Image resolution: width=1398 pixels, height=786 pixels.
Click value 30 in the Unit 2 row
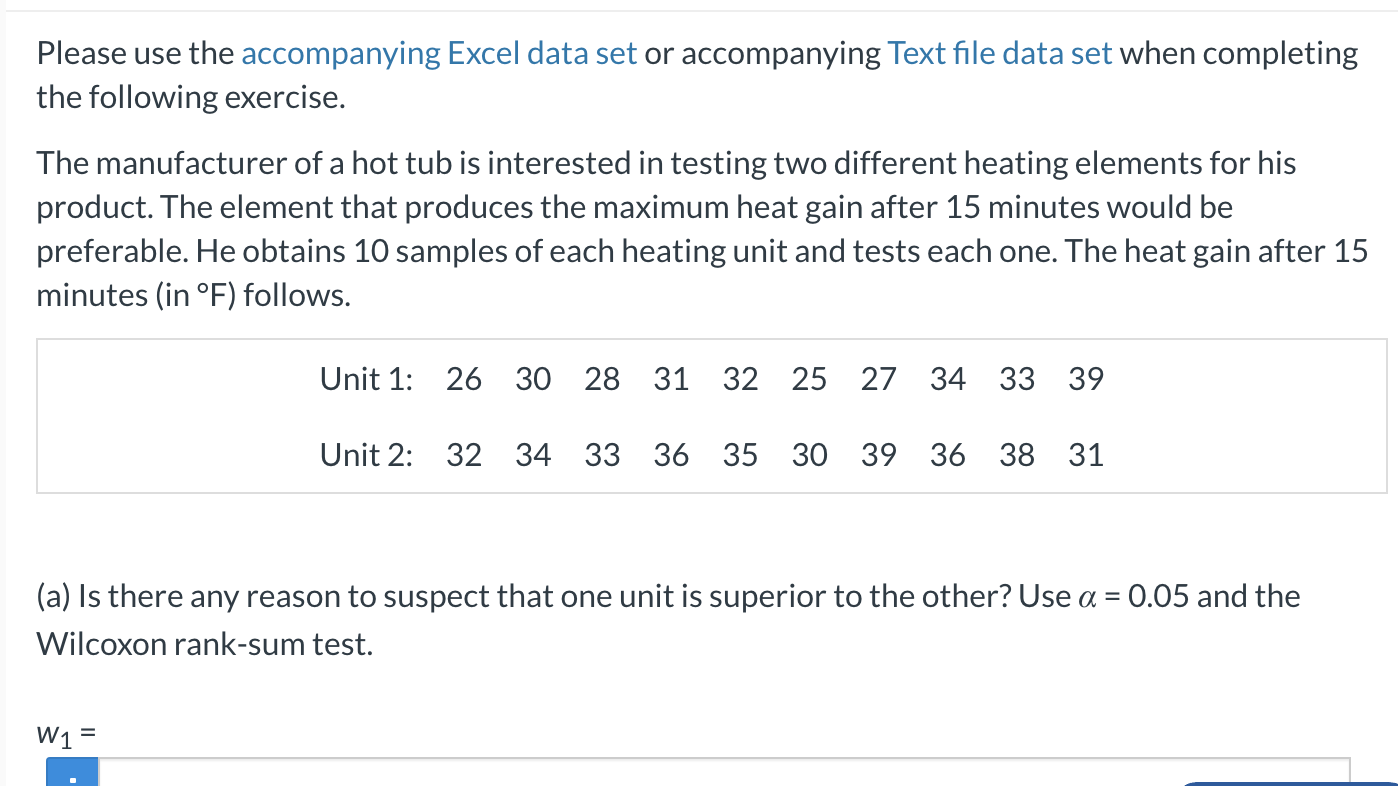click(x=810, y=455)
